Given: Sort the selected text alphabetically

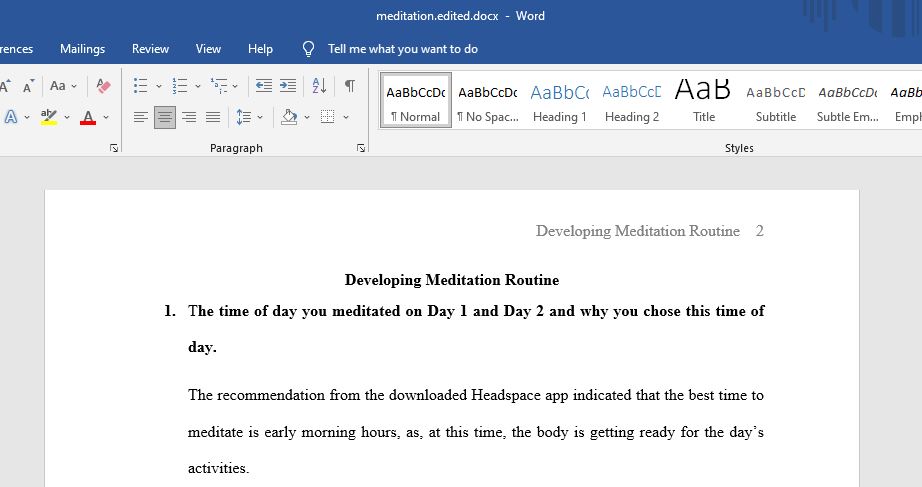Looking at the screenshot, I should (319, 86).
